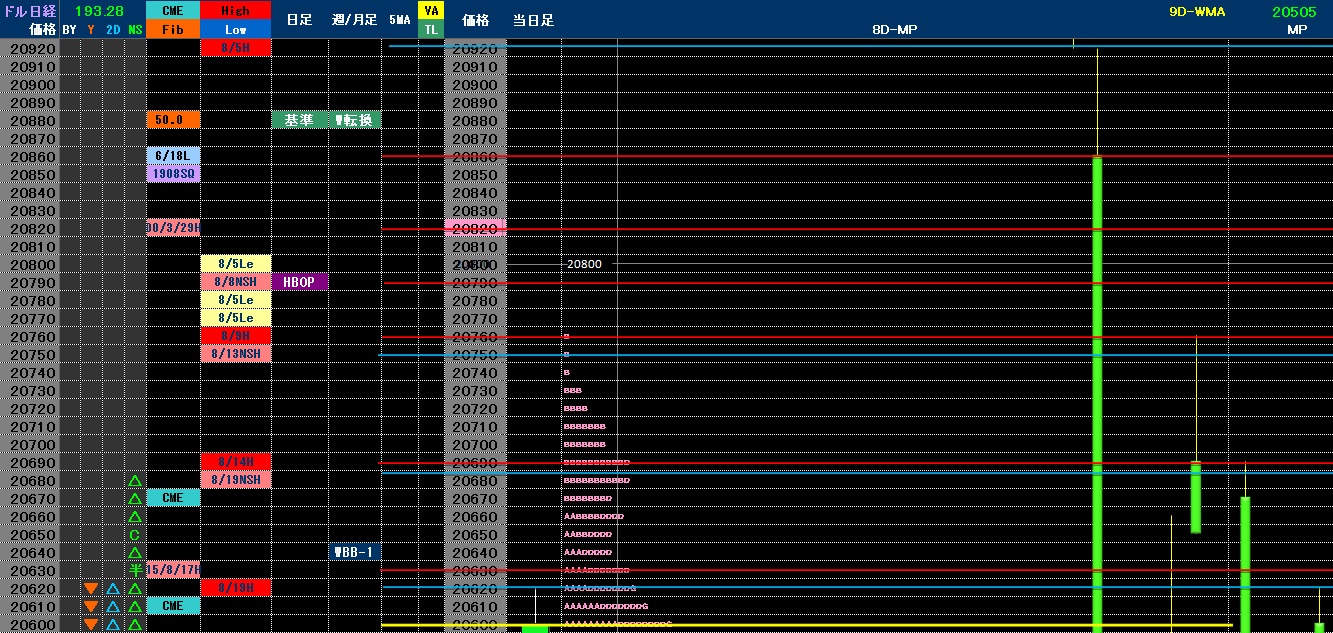Click the cyan CME cell at 20610
The image size is (1333, 633).
click(x=173, y=606)
